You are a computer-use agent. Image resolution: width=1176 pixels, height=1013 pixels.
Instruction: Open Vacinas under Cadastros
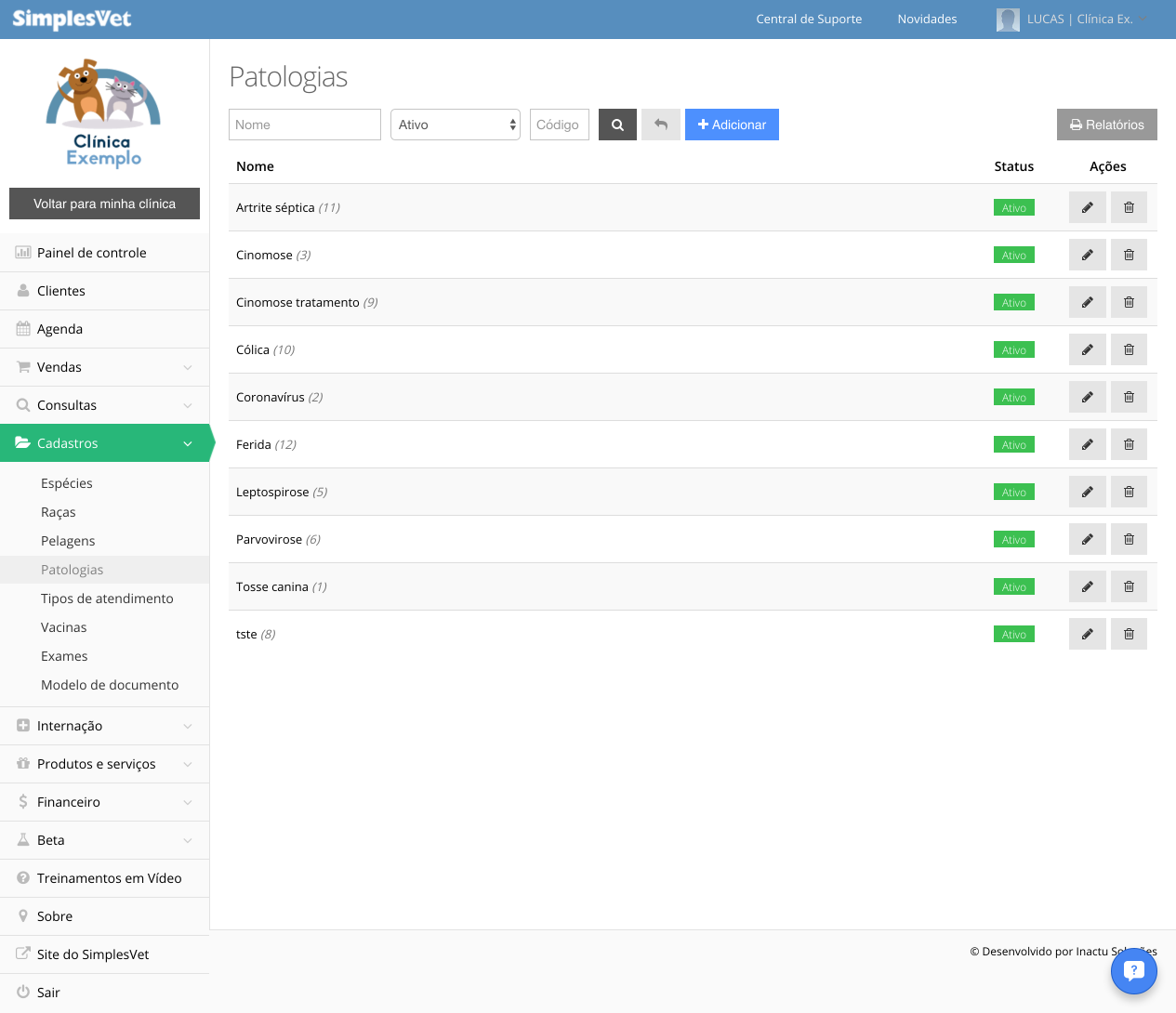(64, 627)
